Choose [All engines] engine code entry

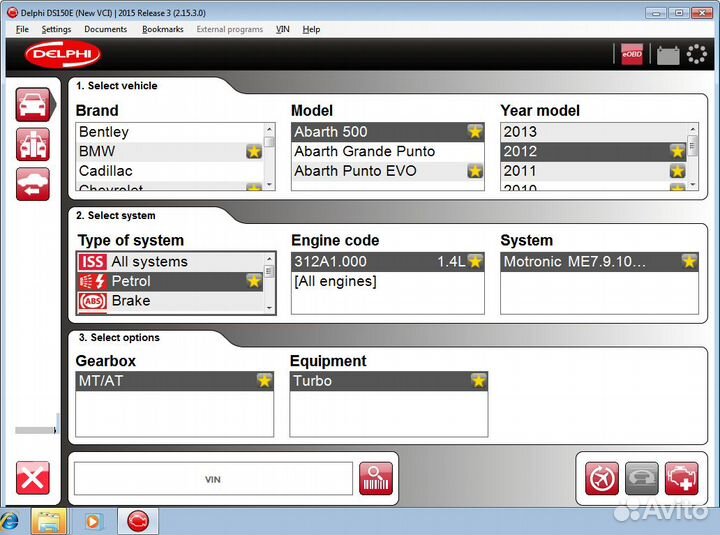click(x=335, y=281)
